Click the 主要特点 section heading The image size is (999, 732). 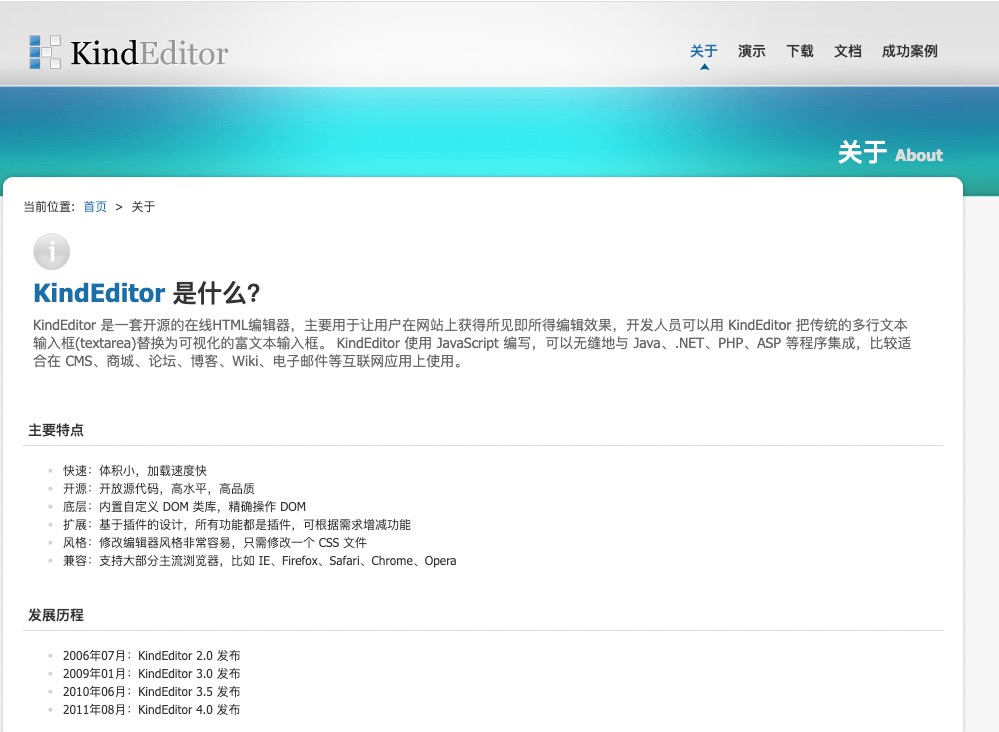point(56,430)
